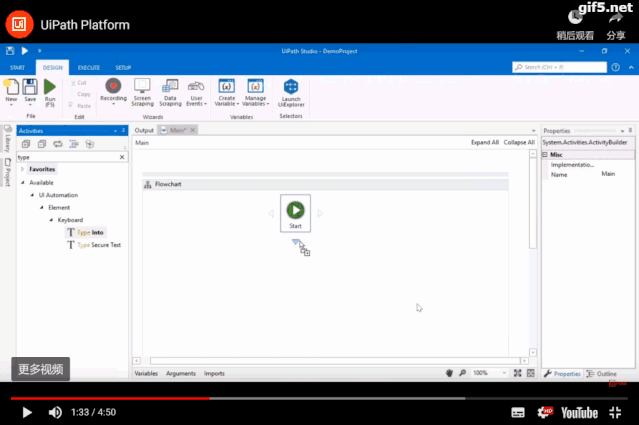Image resolution: width=639 pixels, height=425 pixels.
Task: Start the Recording wizard
Action: click(x=113, y=86)
